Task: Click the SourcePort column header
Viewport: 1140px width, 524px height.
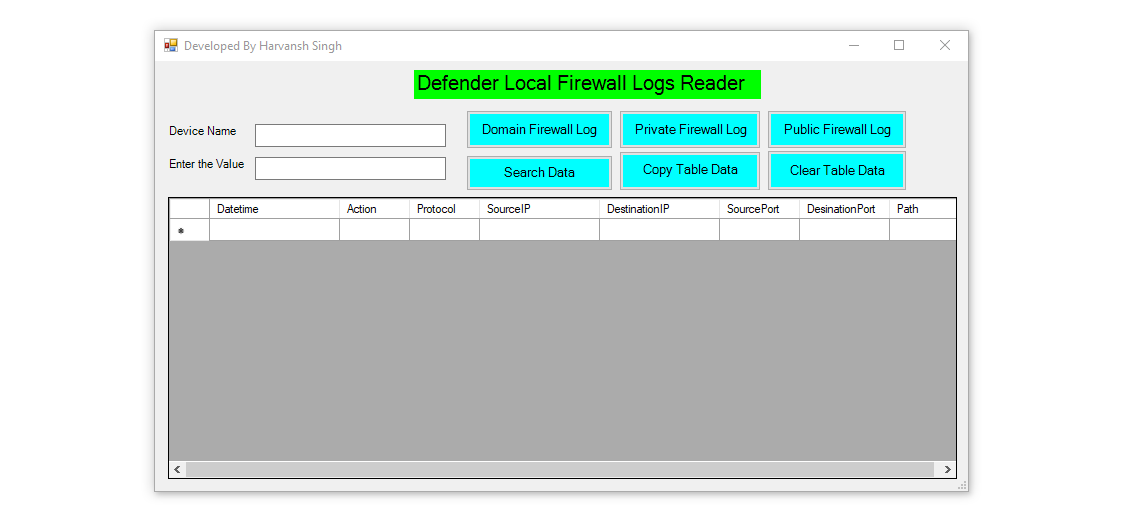Action: point(759,209)
